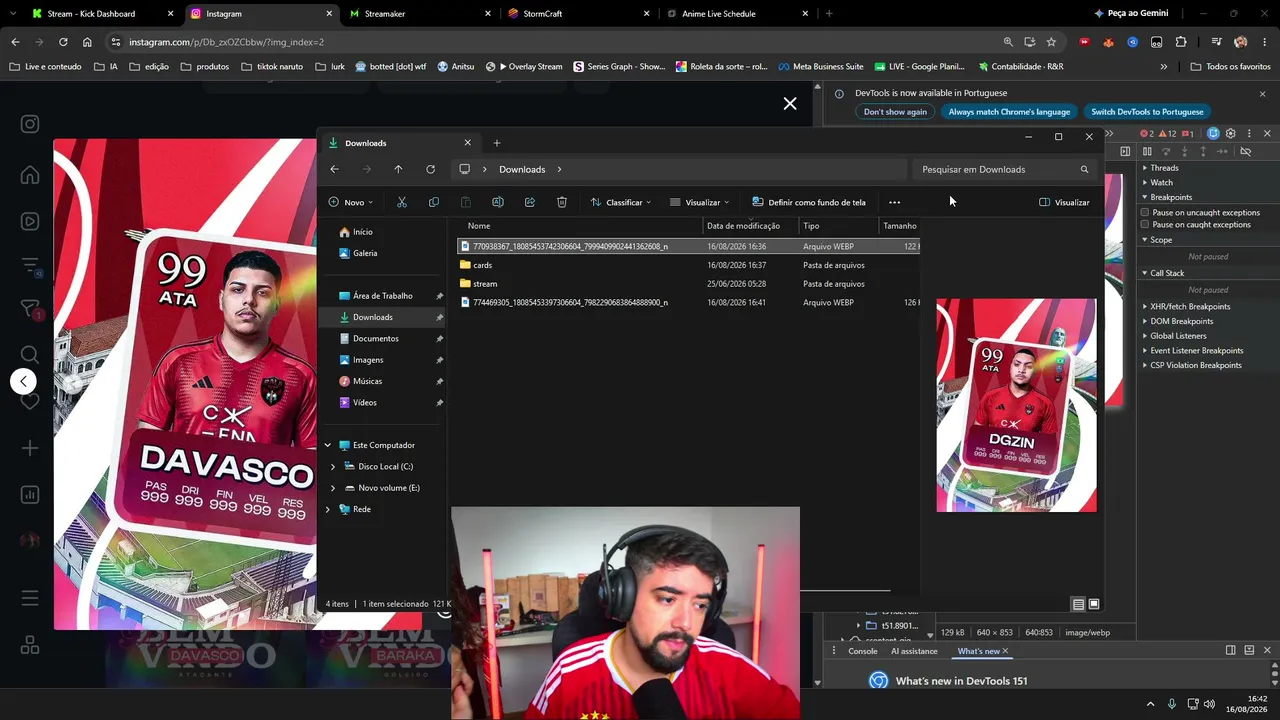The width and height of the screenshot is (1280, 720).
Task: Open the Novo dropdown in Explorer
Action: (x=351, y=202)
